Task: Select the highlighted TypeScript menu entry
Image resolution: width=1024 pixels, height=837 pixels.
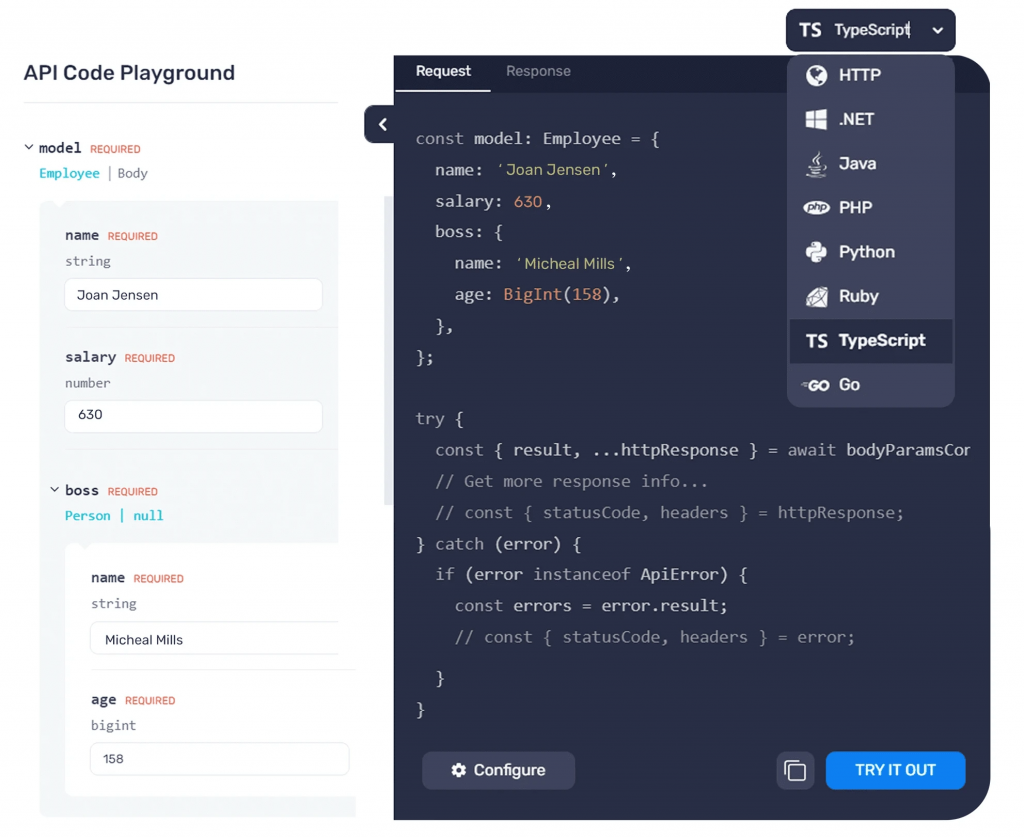Action: point(871,341)
